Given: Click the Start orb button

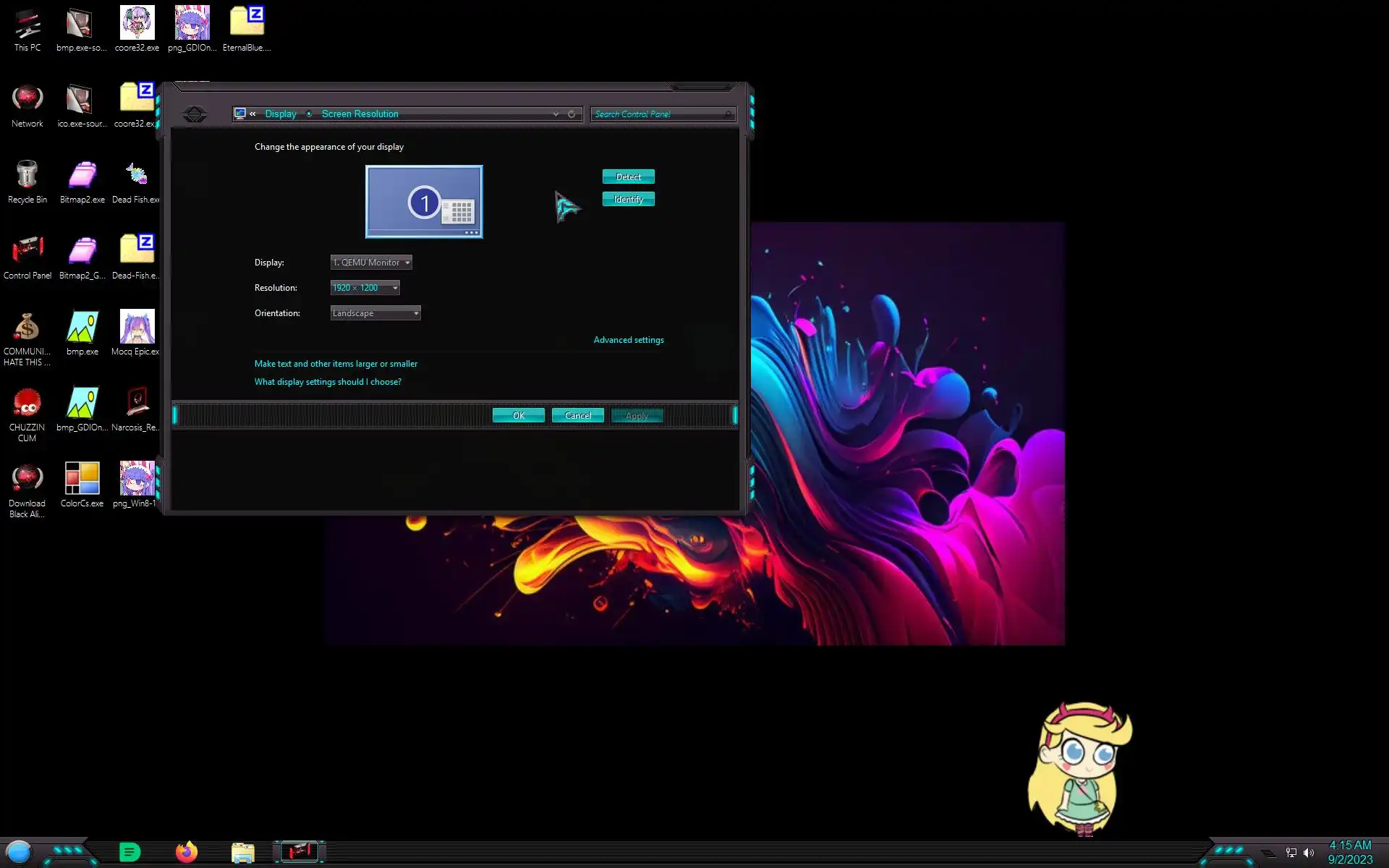Looking at the screenshot, I should click(x=19, y=852).
